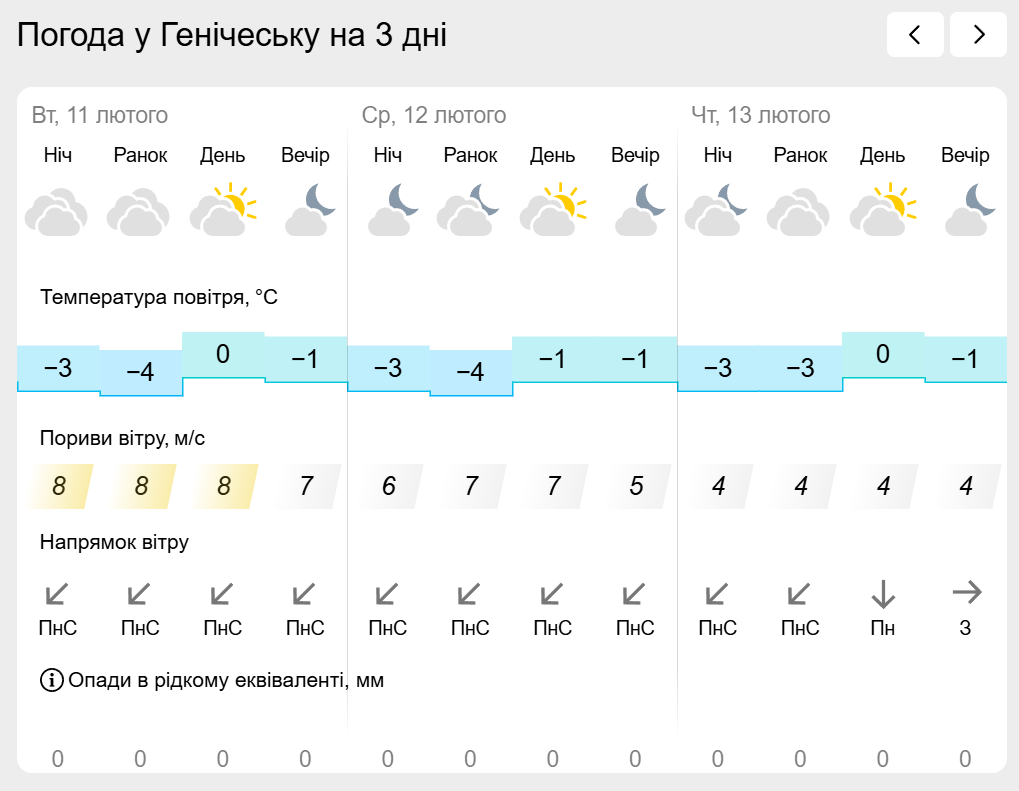
Task: Click the 0 temperature bar on Thursday day
Action: 883,355
